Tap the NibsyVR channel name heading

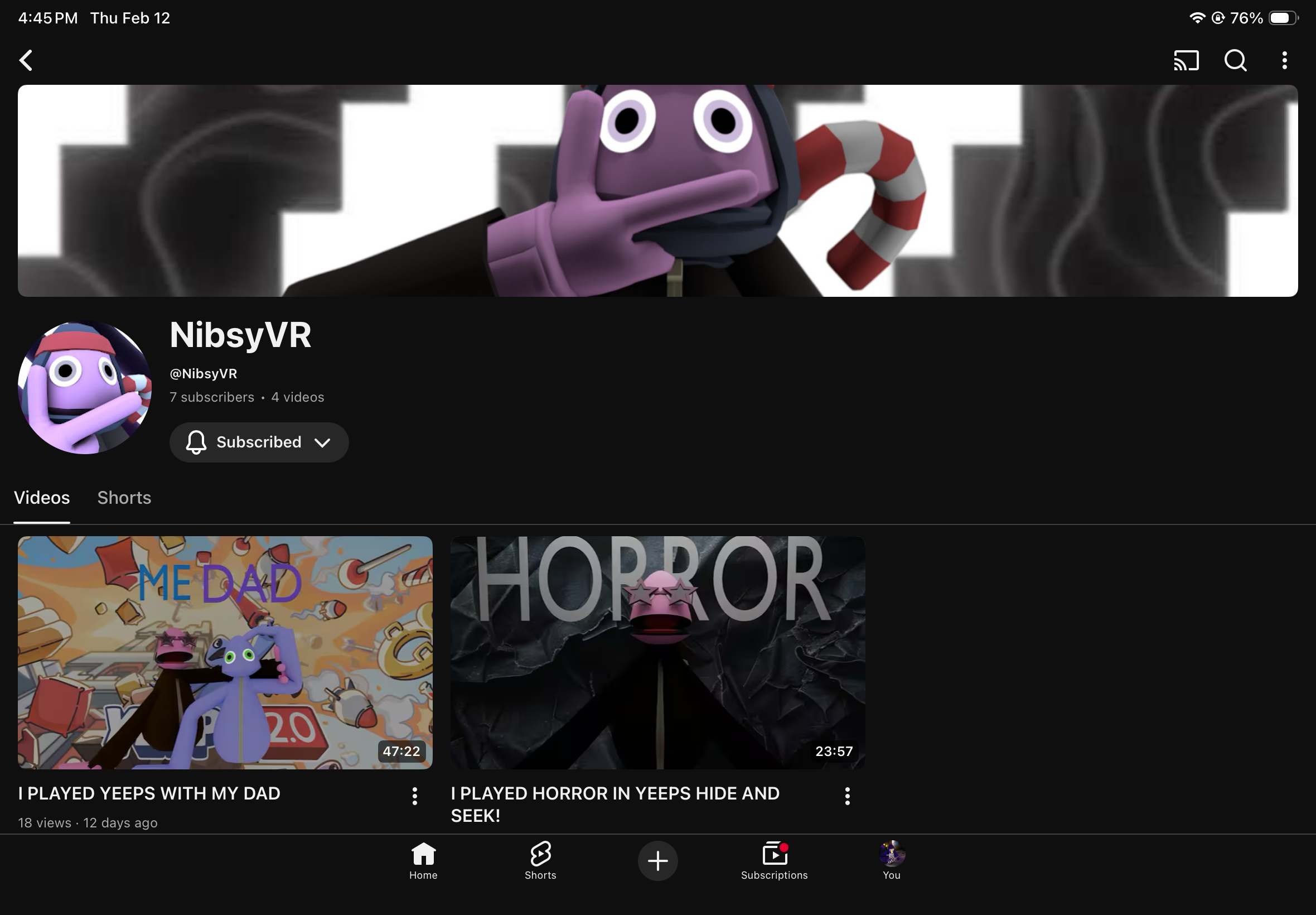[241, 335]
